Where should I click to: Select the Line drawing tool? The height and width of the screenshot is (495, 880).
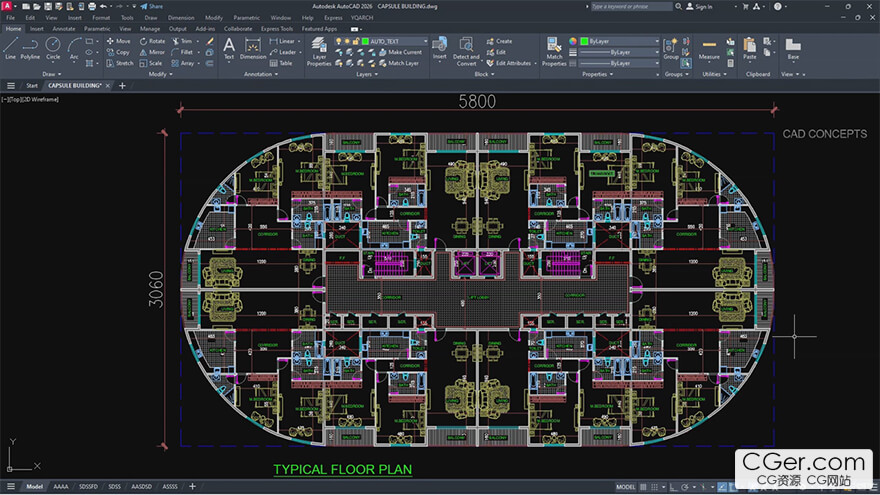10,48
